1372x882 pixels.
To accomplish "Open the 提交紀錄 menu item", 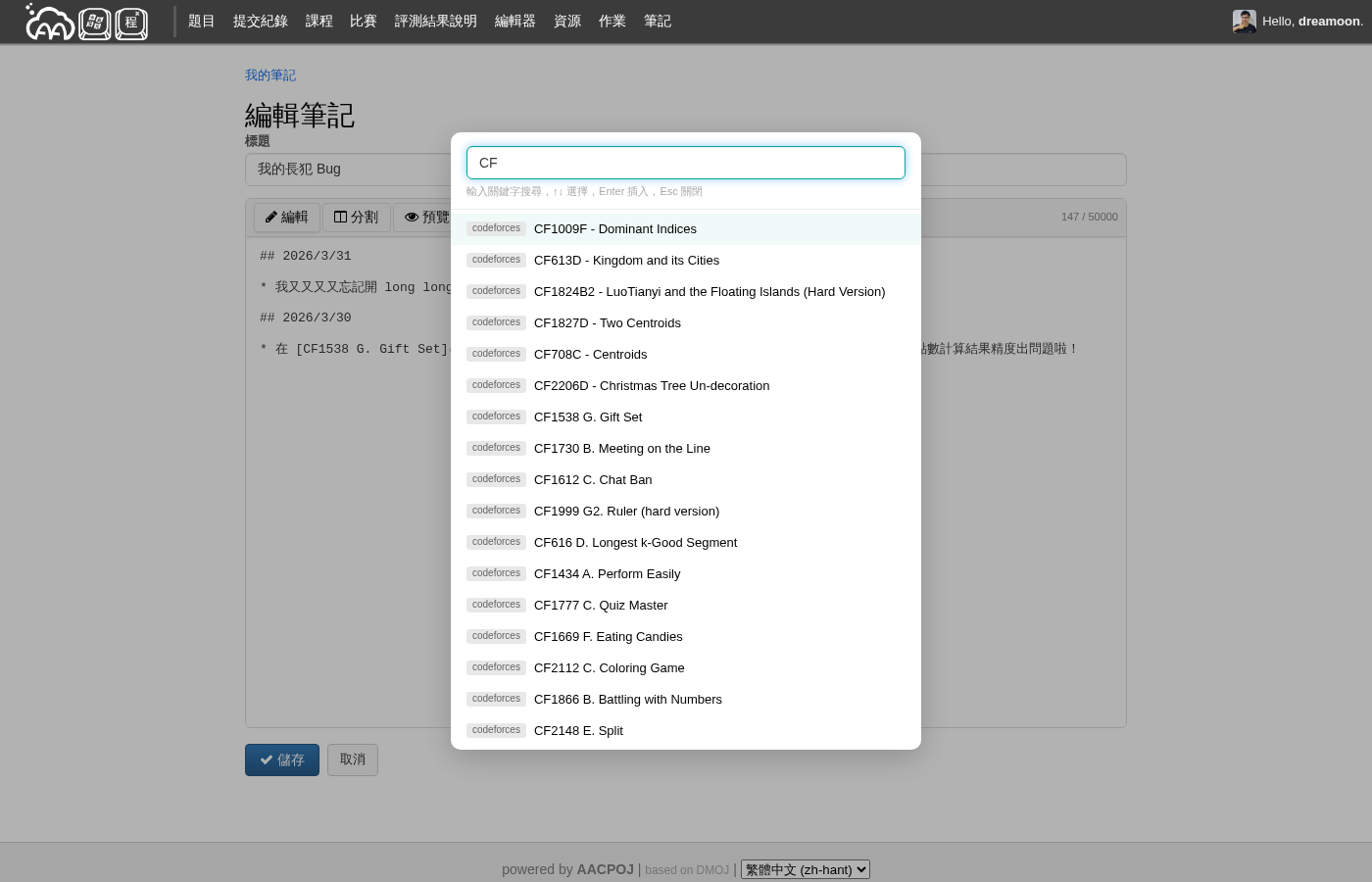I will 261,22.
